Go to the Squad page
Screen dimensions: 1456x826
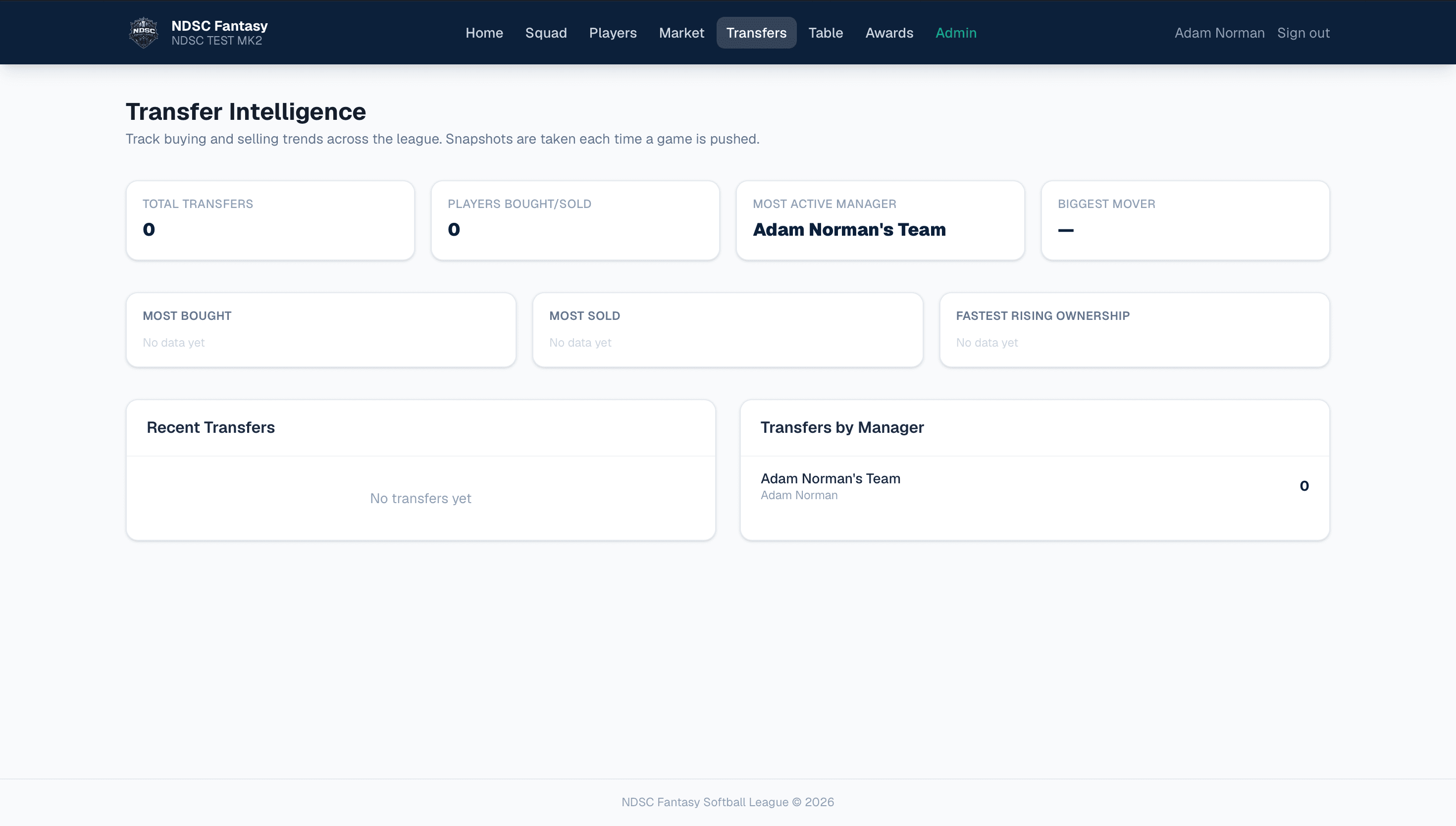[x=546, y=33]
